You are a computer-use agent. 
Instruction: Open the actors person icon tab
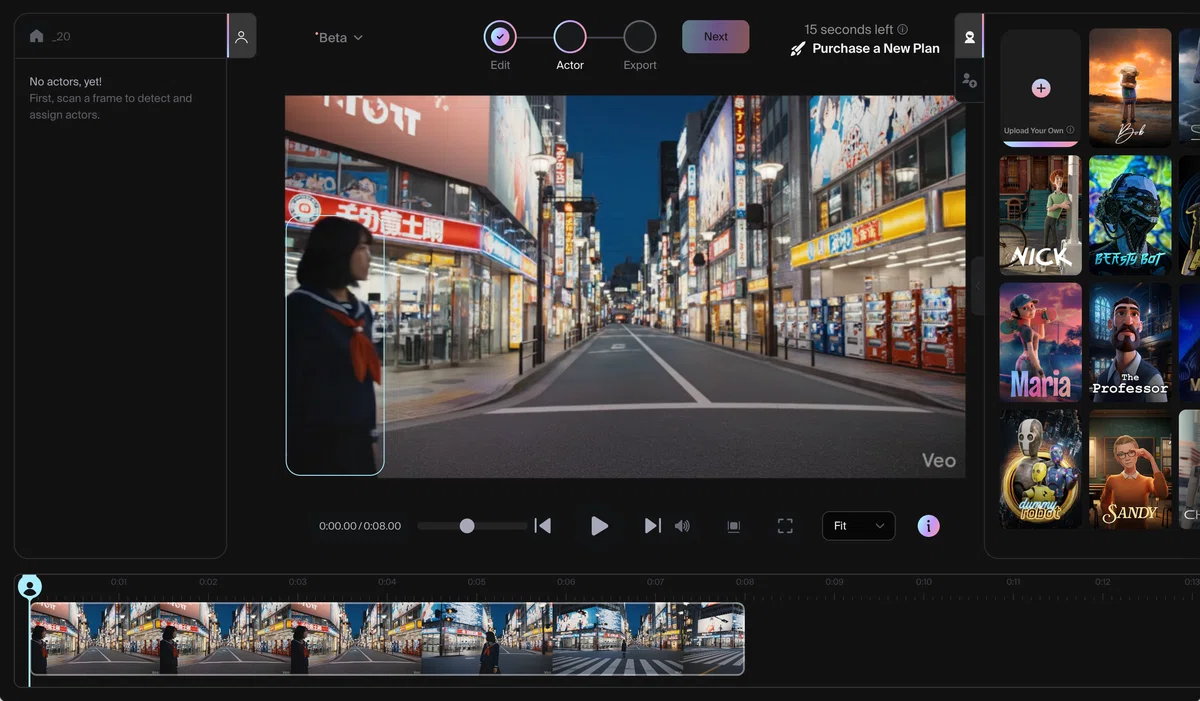pos(242,36)
